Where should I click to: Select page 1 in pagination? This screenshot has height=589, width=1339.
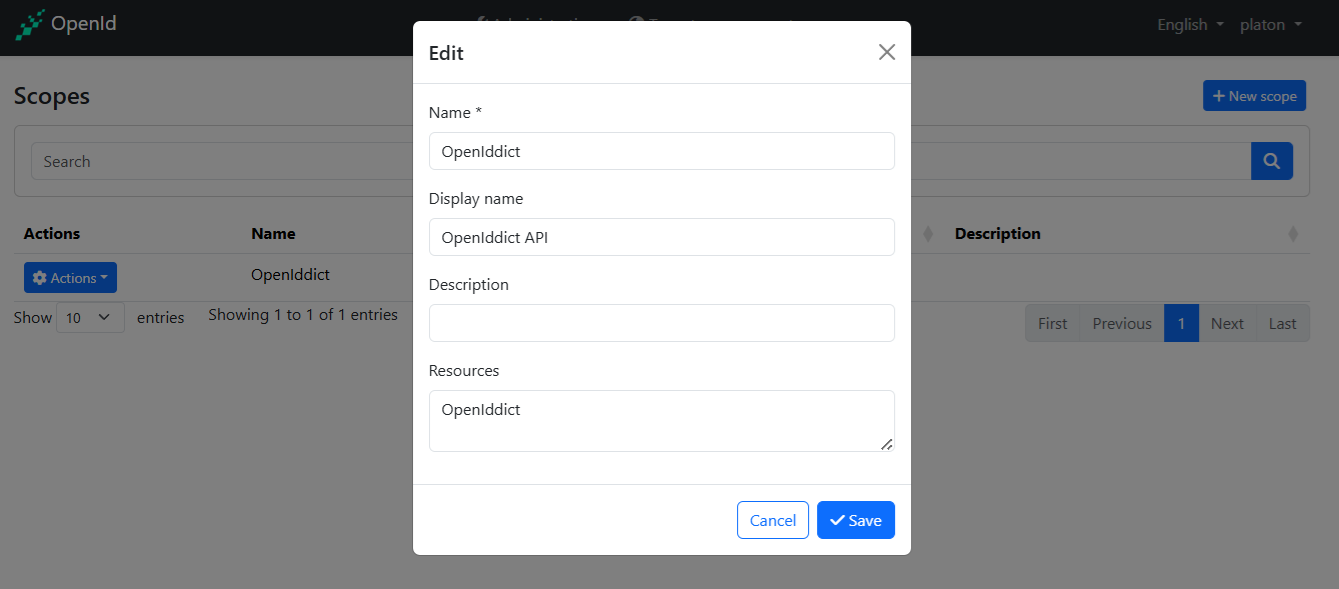click(1181, 323)
